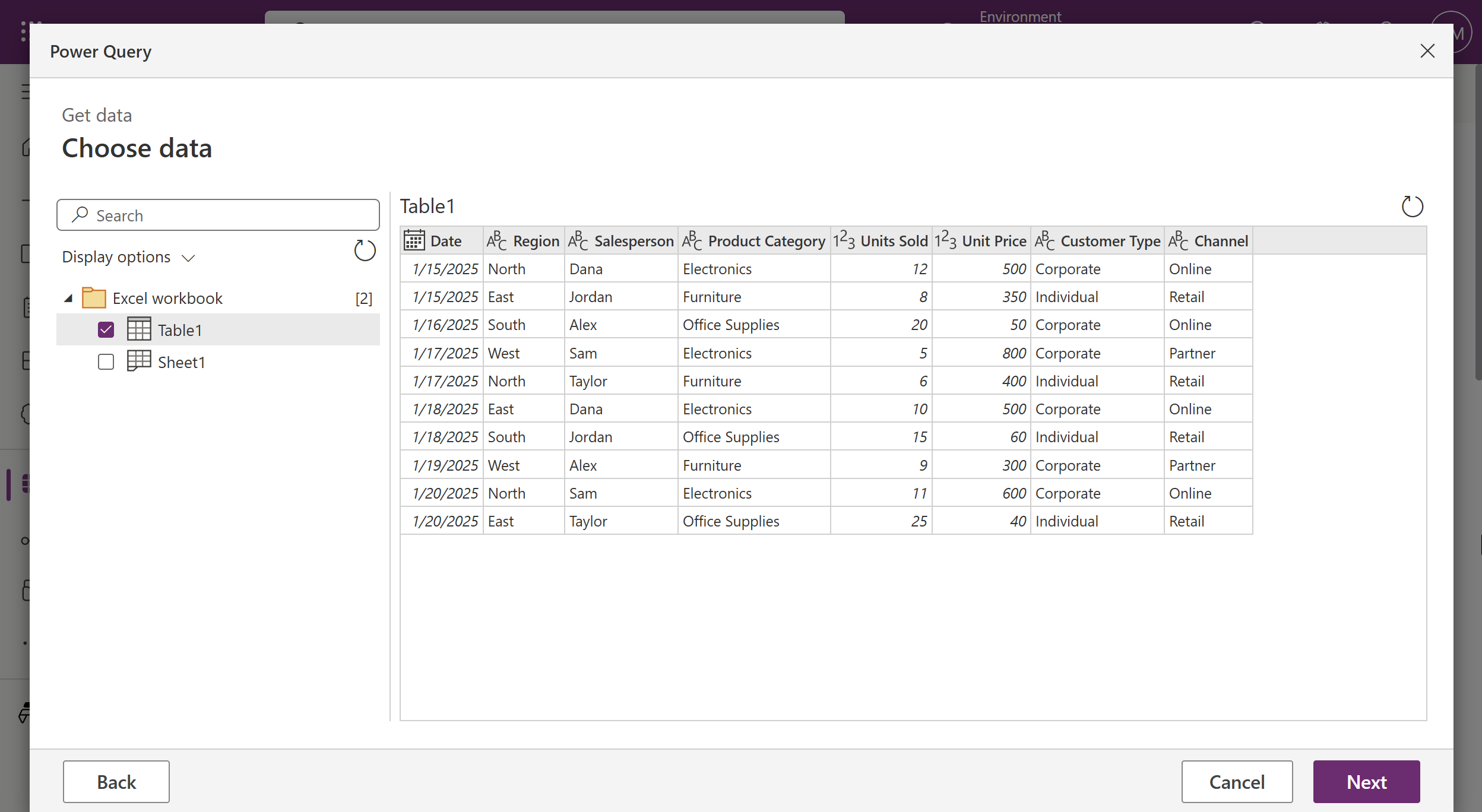Check the Sheet1 checkbox
1482x812 pixels.
(106, 361)
